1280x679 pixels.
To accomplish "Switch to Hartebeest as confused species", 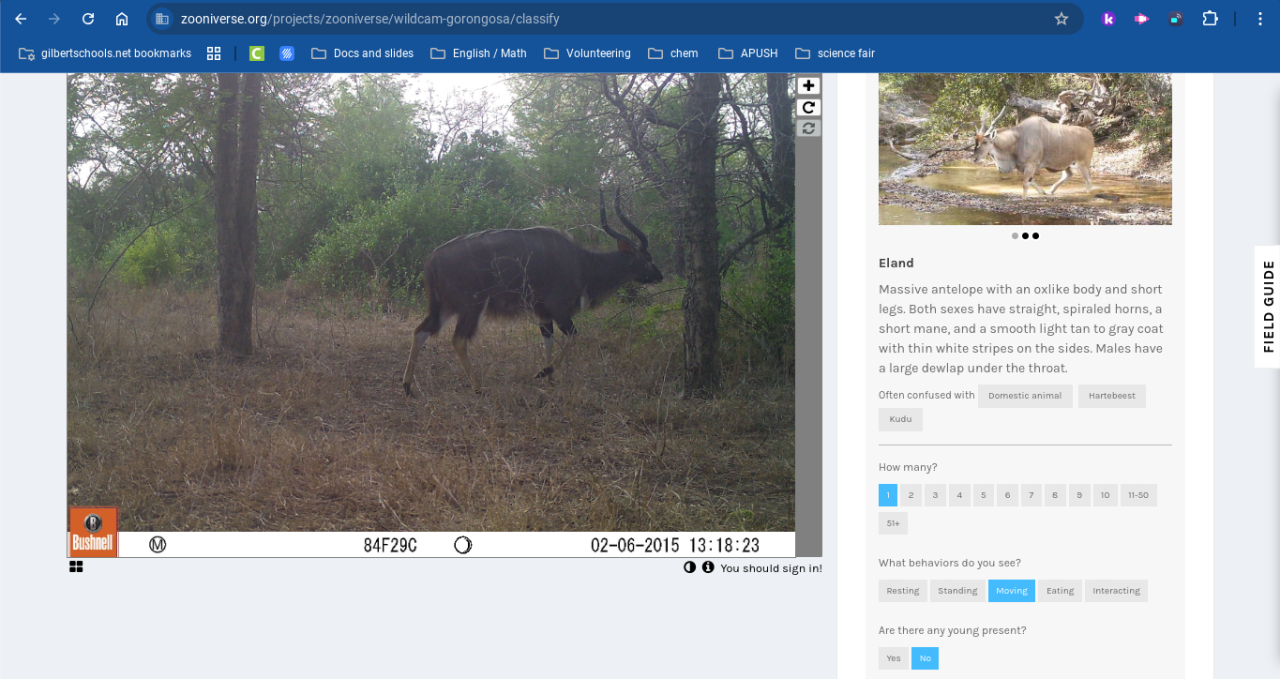I will point(1112,396).
